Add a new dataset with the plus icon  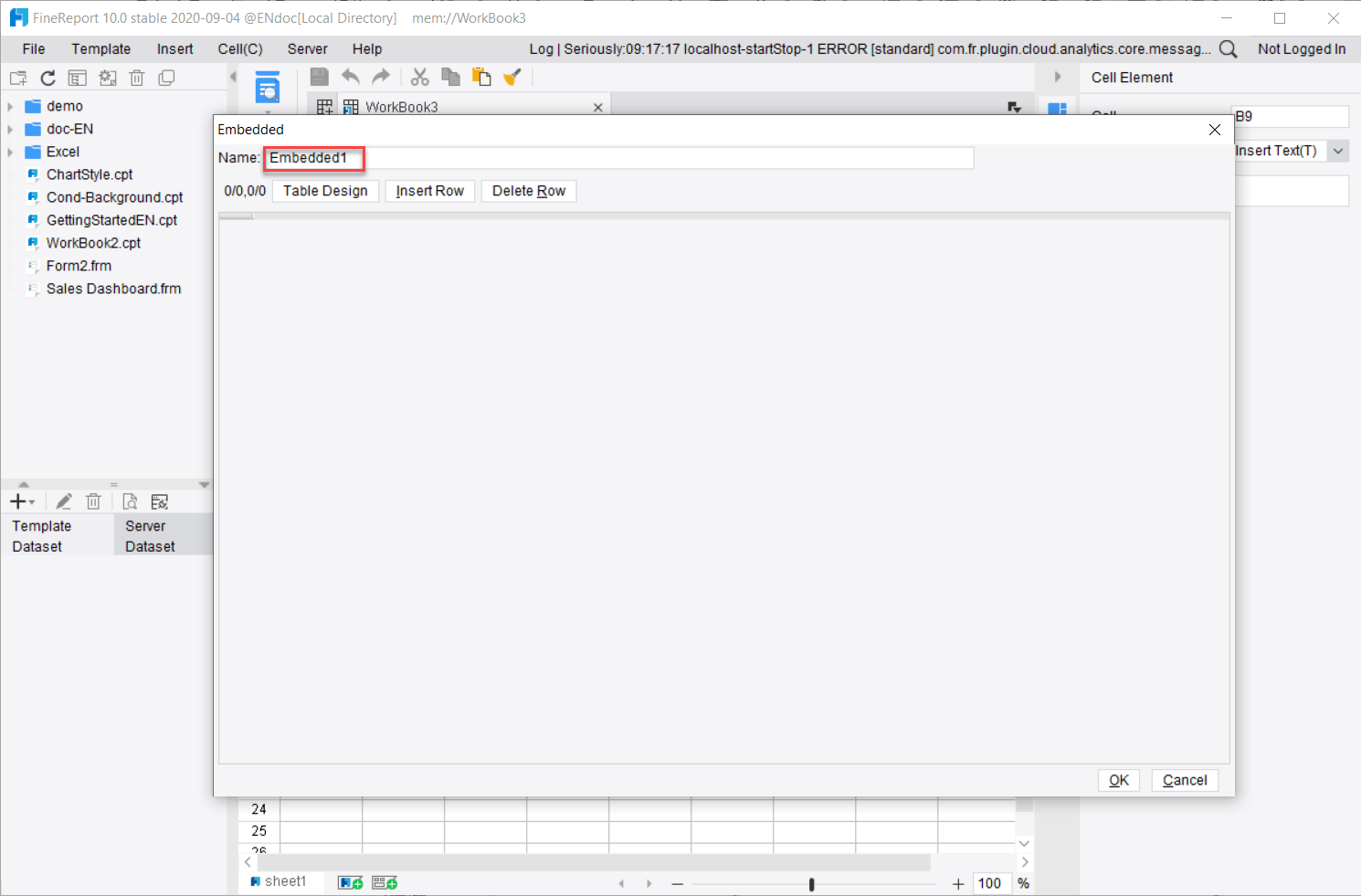(17, 501)
